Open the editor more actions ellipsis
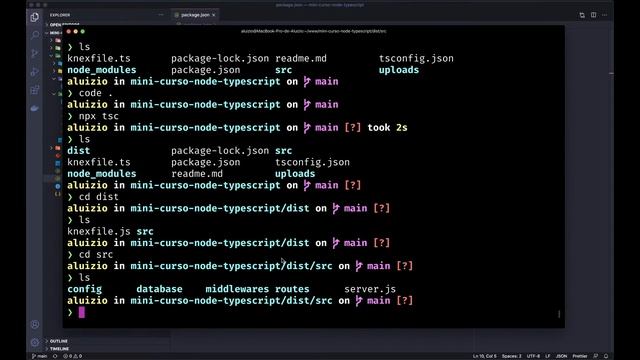The image size is (640, 360). (605, 15)
